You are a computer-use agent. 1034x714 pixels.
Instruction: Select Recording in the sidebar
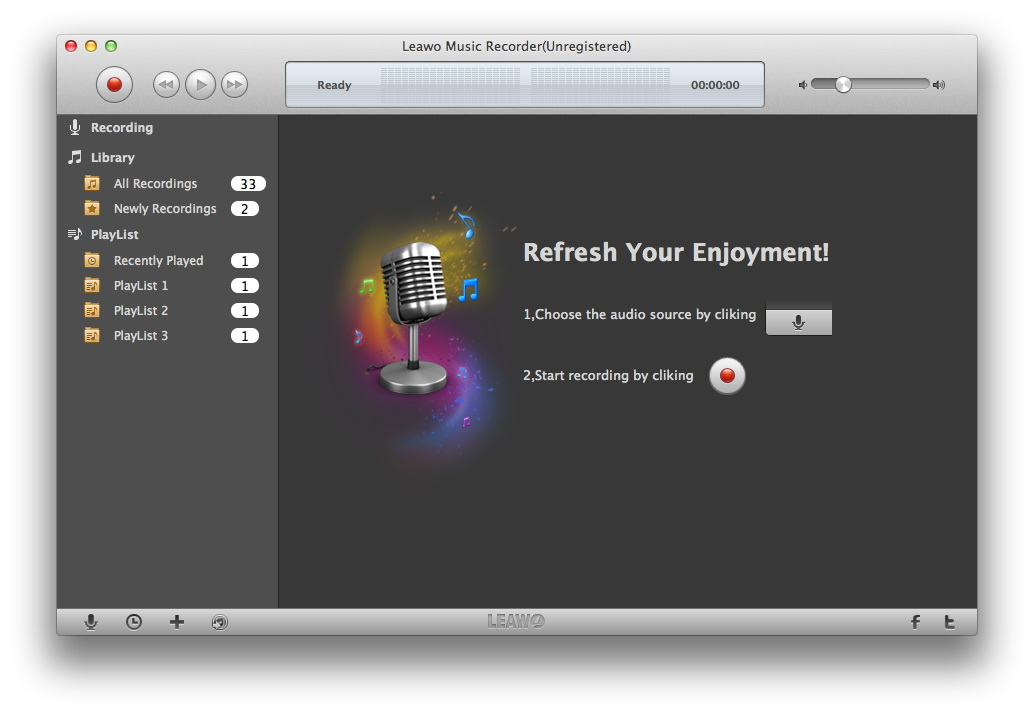tap(121, 128)
